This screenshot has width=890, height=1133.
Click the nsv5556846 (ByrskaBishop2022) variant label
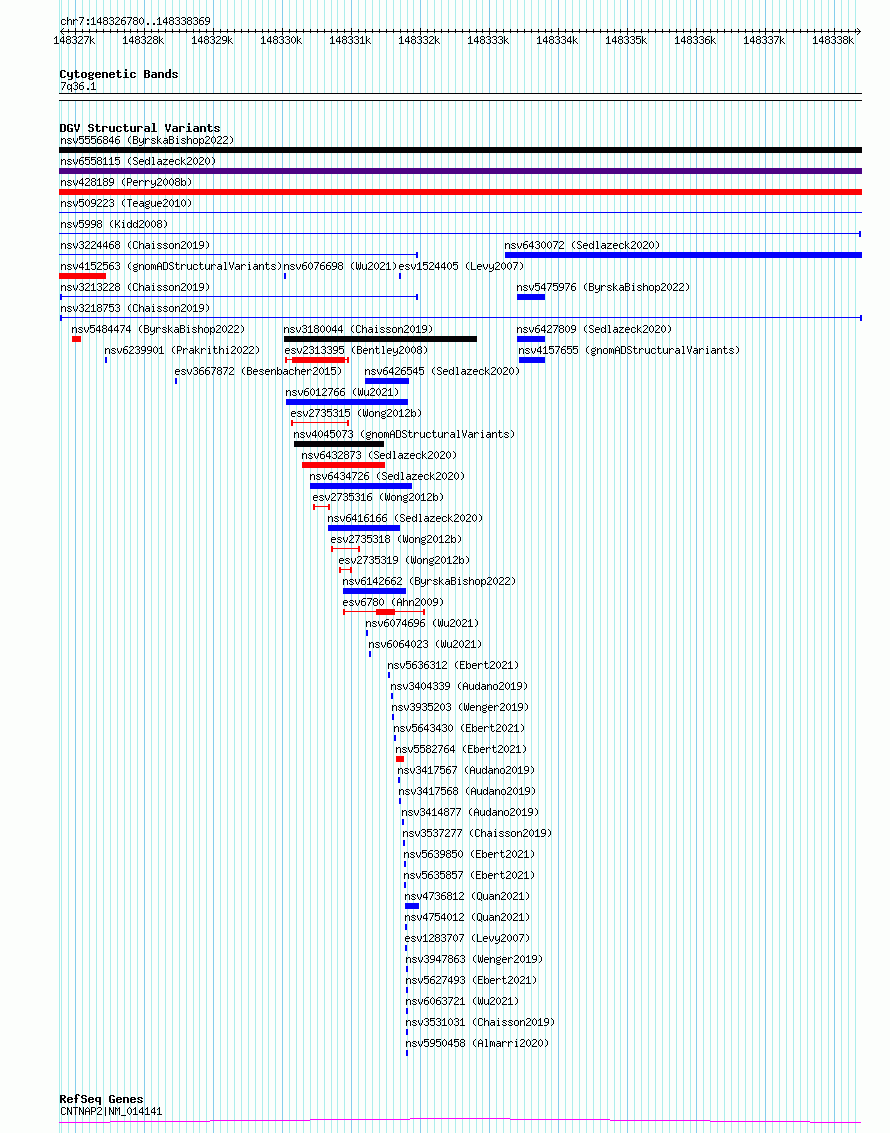coord(147,140)
